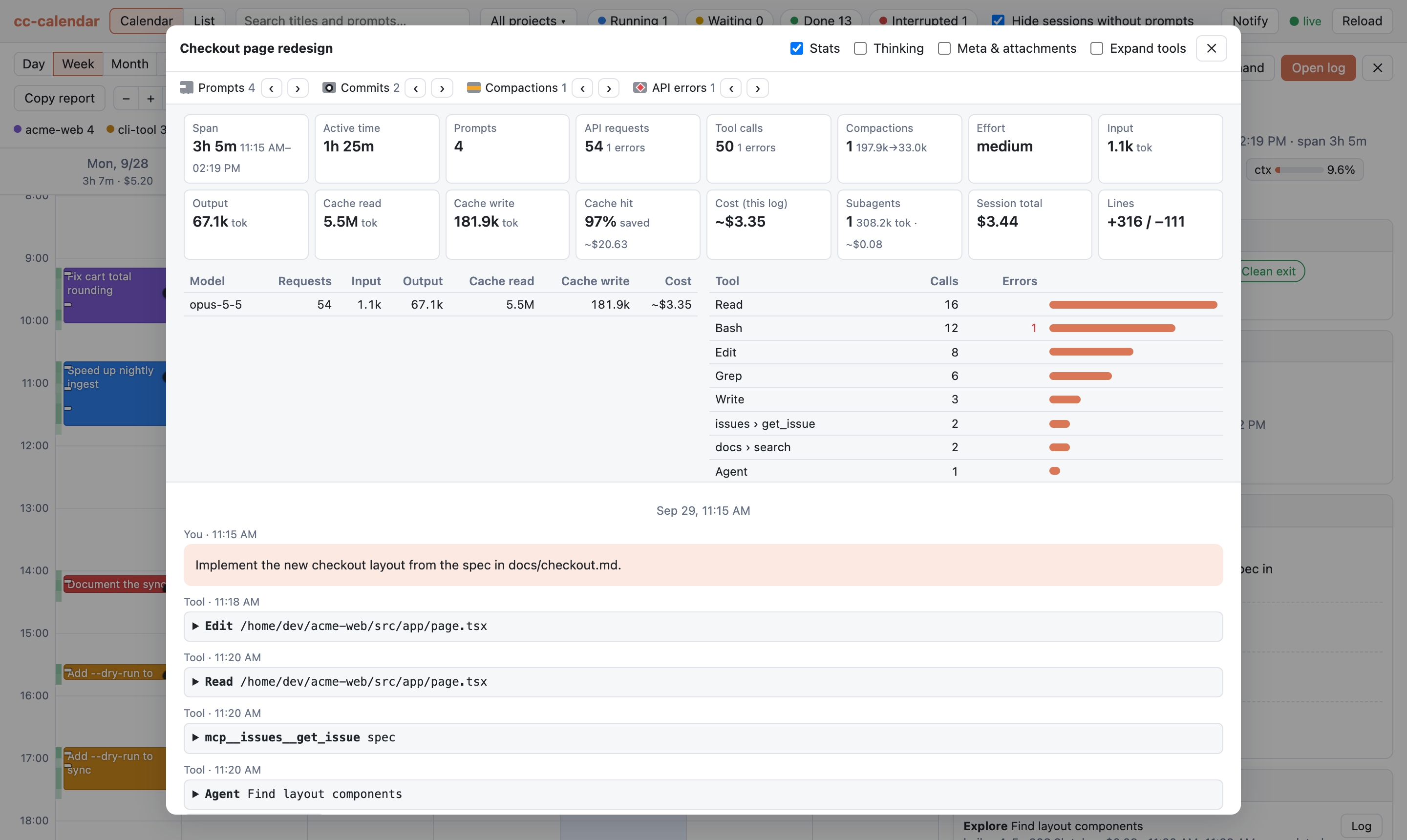Screen dimensions: 1407x840
Task: Switch to the List view tab
Action: (204, 21)
